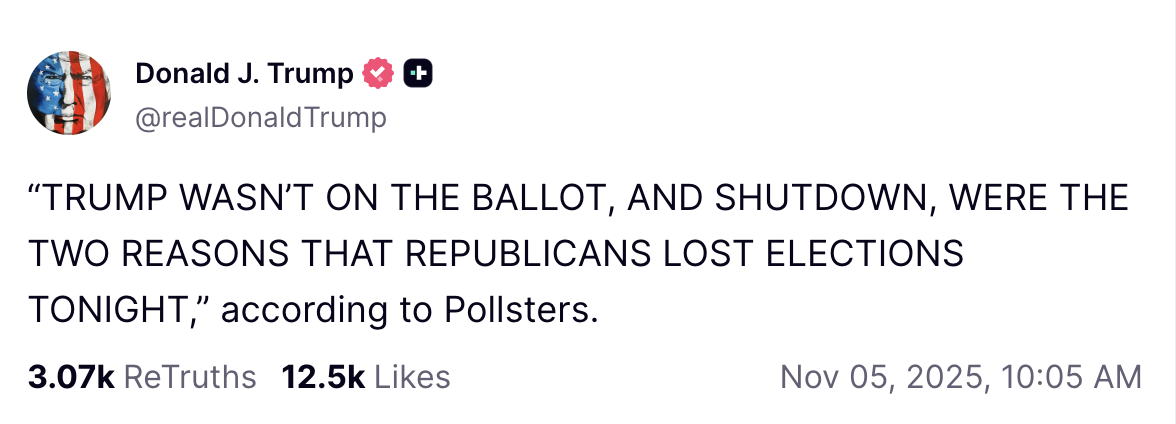Open the @realDonaldTrump handle
The width and height of the screenshot is (1176, 424).
(x=260, y=118)
